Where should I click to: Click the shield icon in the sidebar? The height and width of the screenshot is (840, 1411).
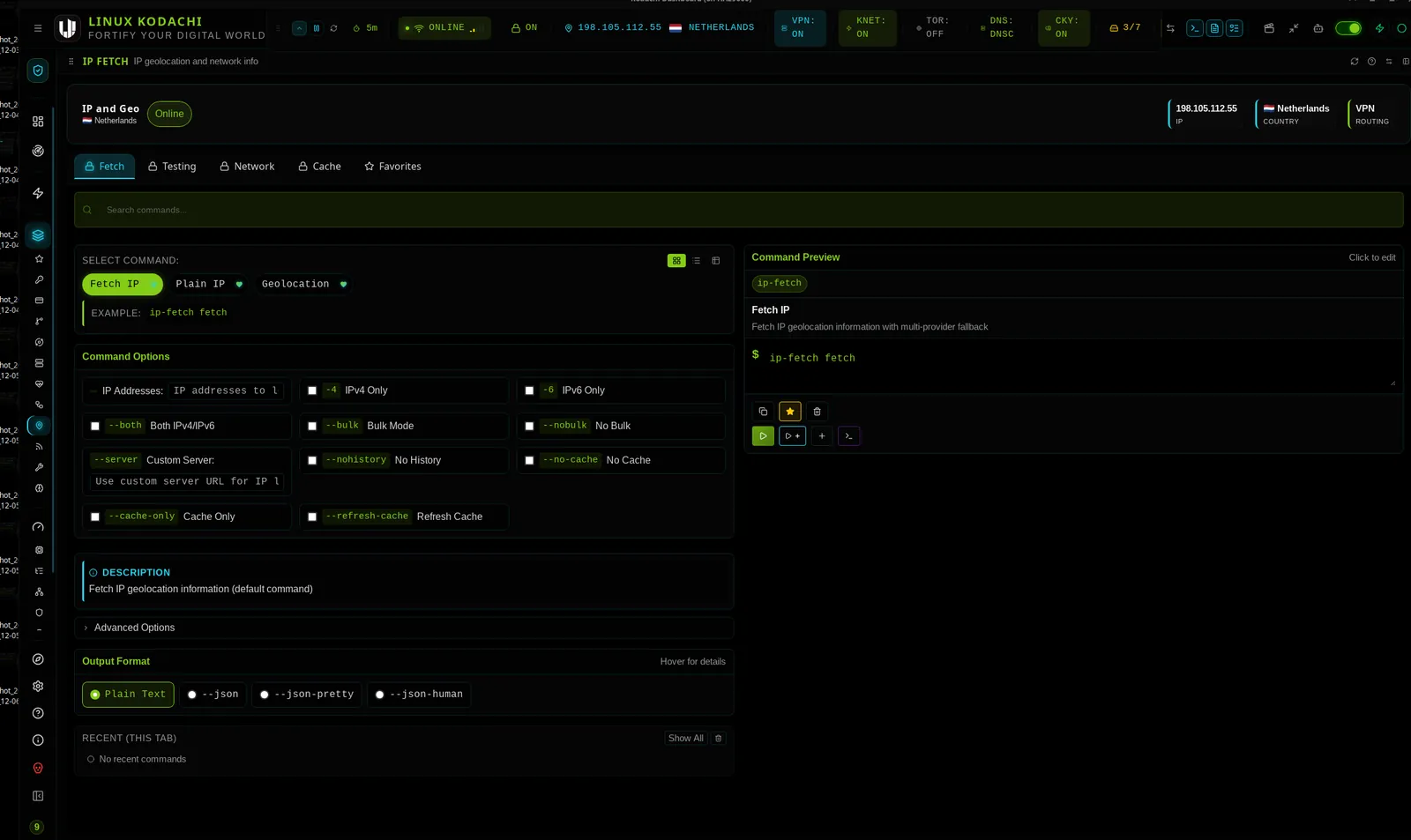(38, 71)
